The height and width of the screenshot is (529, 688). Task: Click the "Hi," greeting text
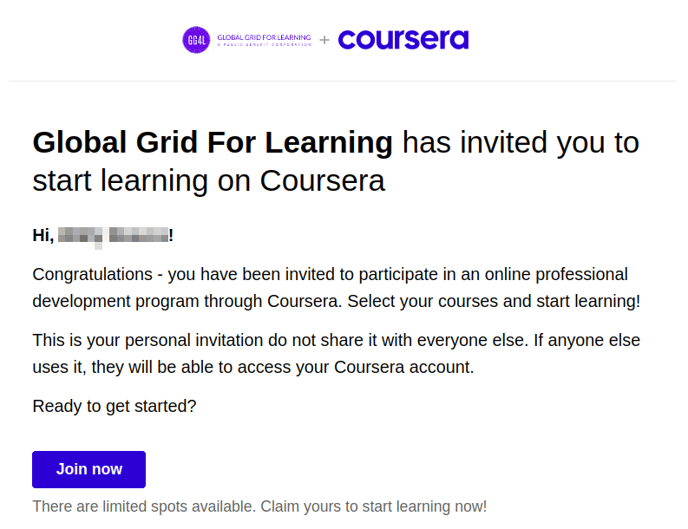click(43, 236)
